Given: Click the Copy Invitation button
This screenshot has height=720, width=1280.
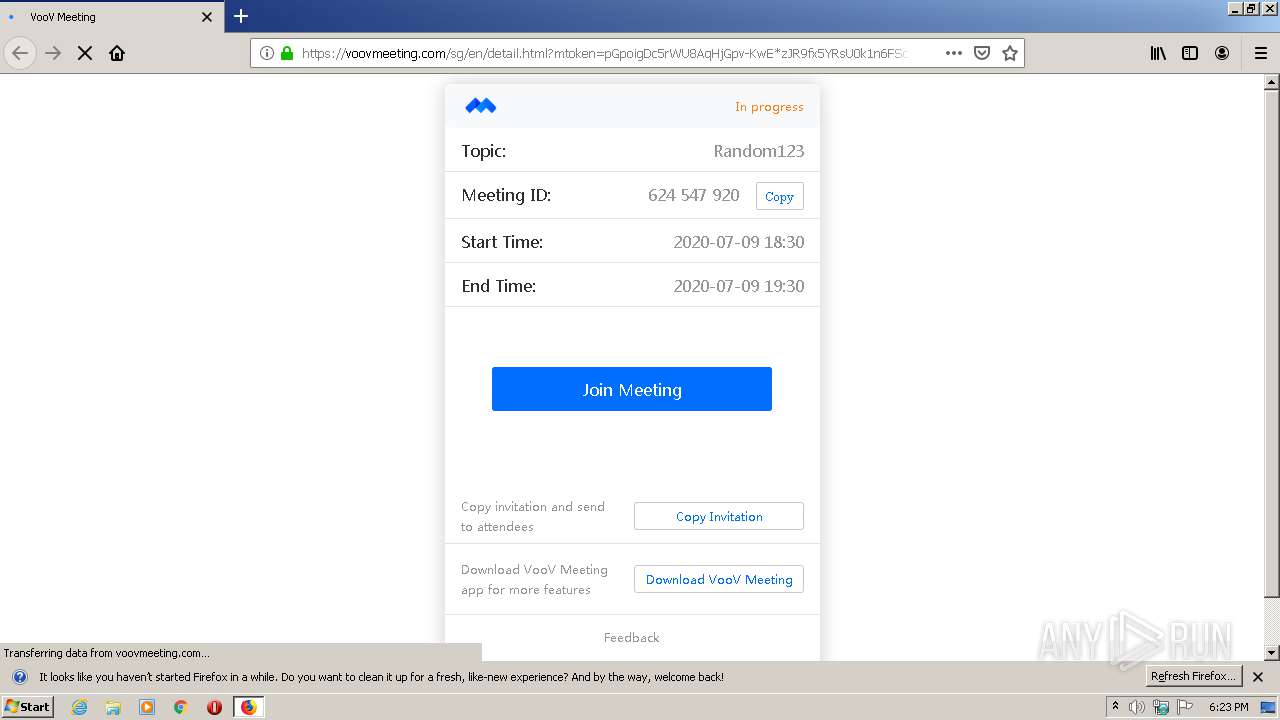Looking at the screenshot, I should 719,516.
